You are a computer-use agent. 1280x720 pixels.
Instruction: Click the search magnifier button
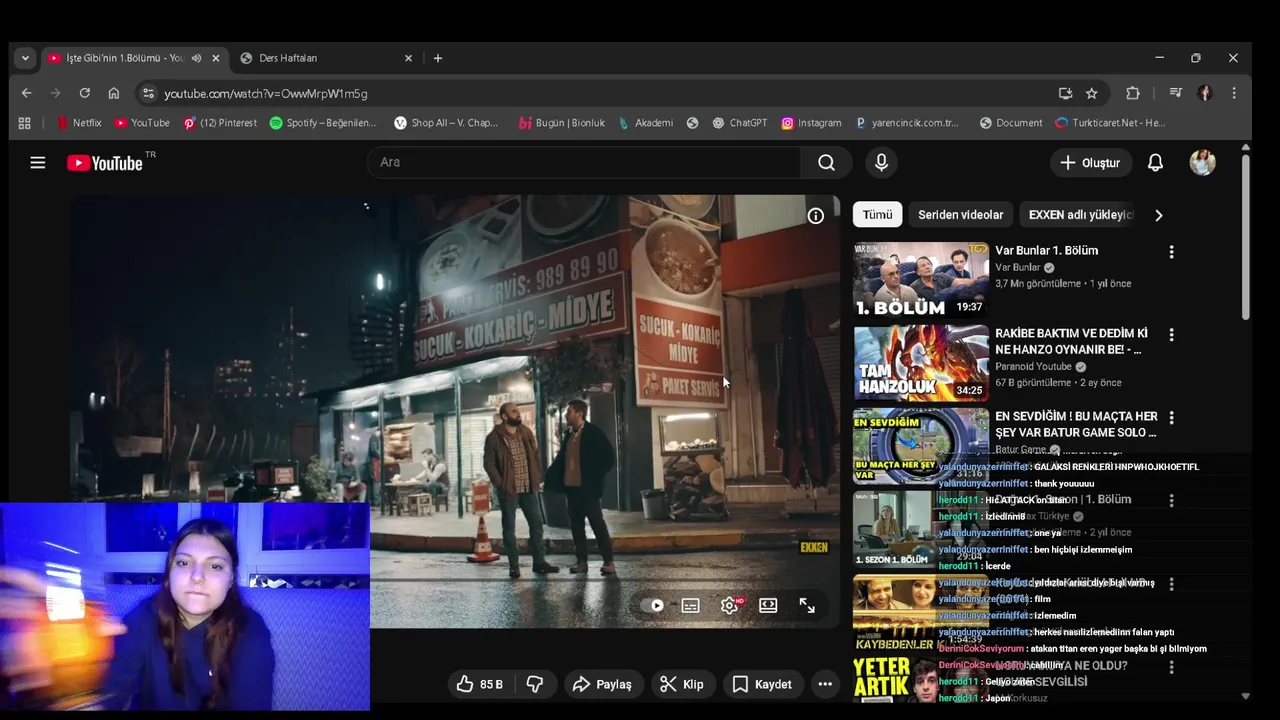point(826,163)
